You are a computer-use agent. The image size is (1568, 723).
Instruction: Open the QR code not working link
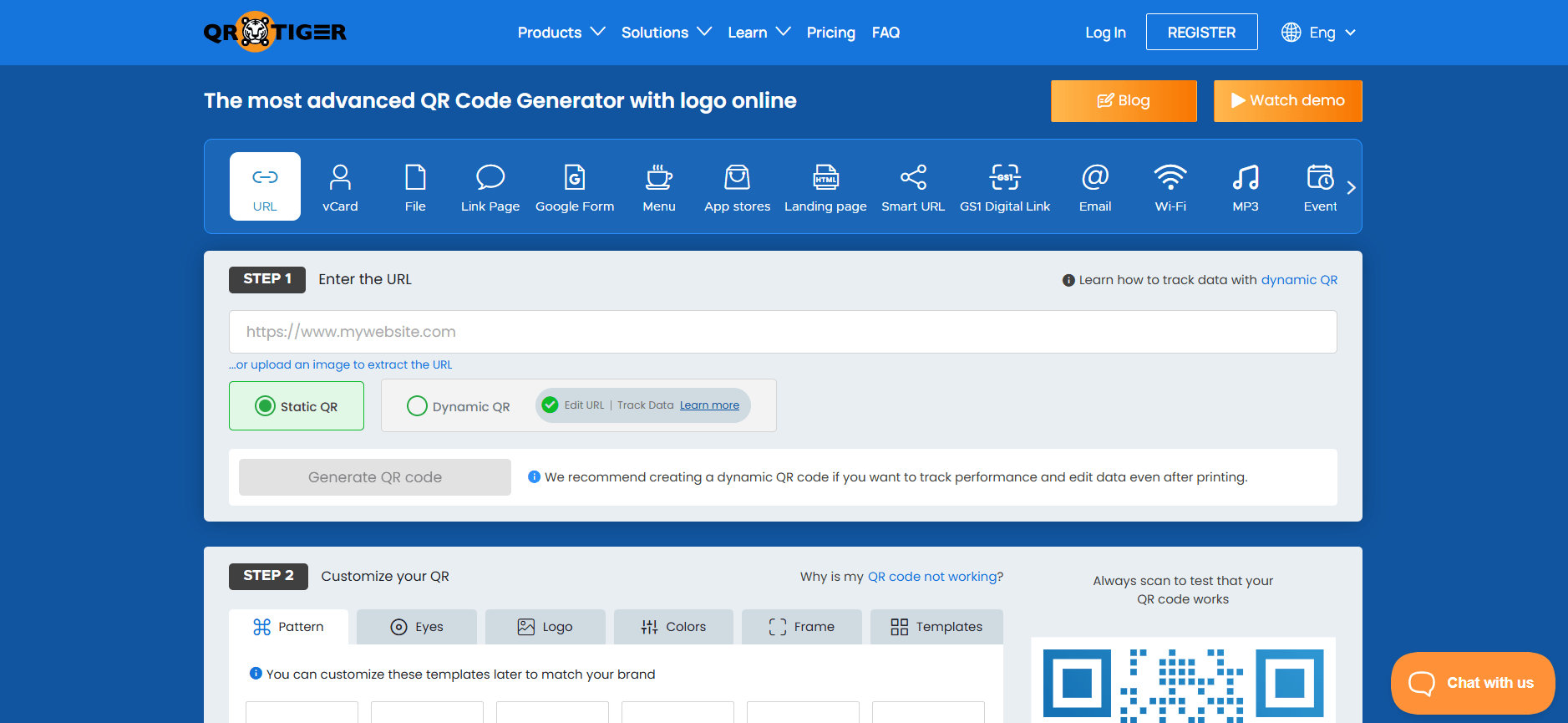point(932,577)
